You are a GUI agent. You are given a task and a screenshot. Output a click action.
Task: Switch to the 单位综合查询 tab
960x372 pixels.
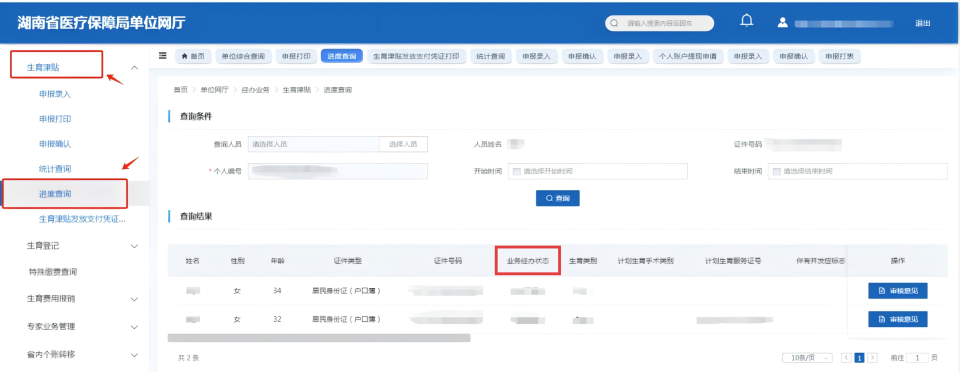point(243,56)
